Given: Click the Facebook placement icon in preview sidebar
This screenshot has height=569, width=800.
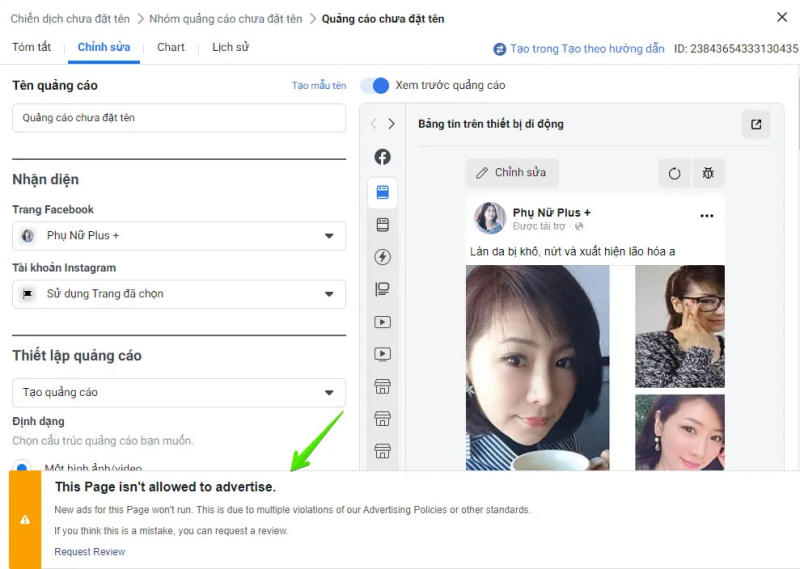Looking at the screenshot, I should pos(382,157).
